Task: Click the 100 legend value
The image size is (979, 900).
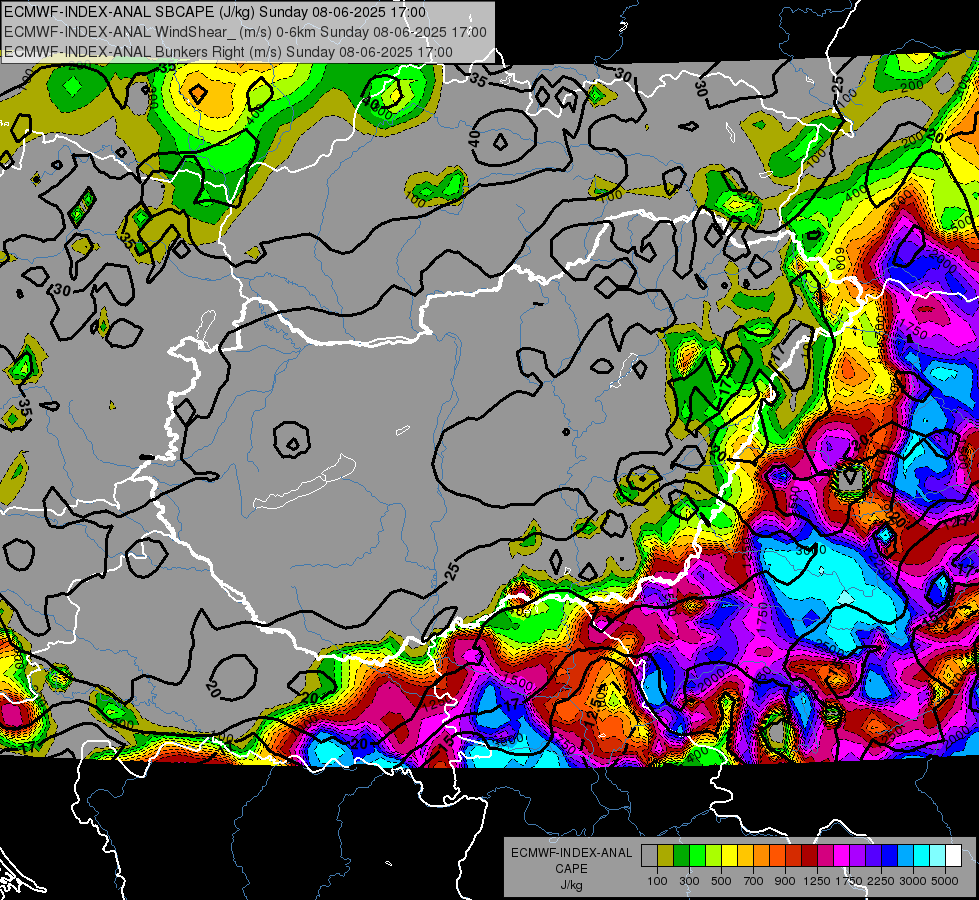Action: tap(657, 881)
